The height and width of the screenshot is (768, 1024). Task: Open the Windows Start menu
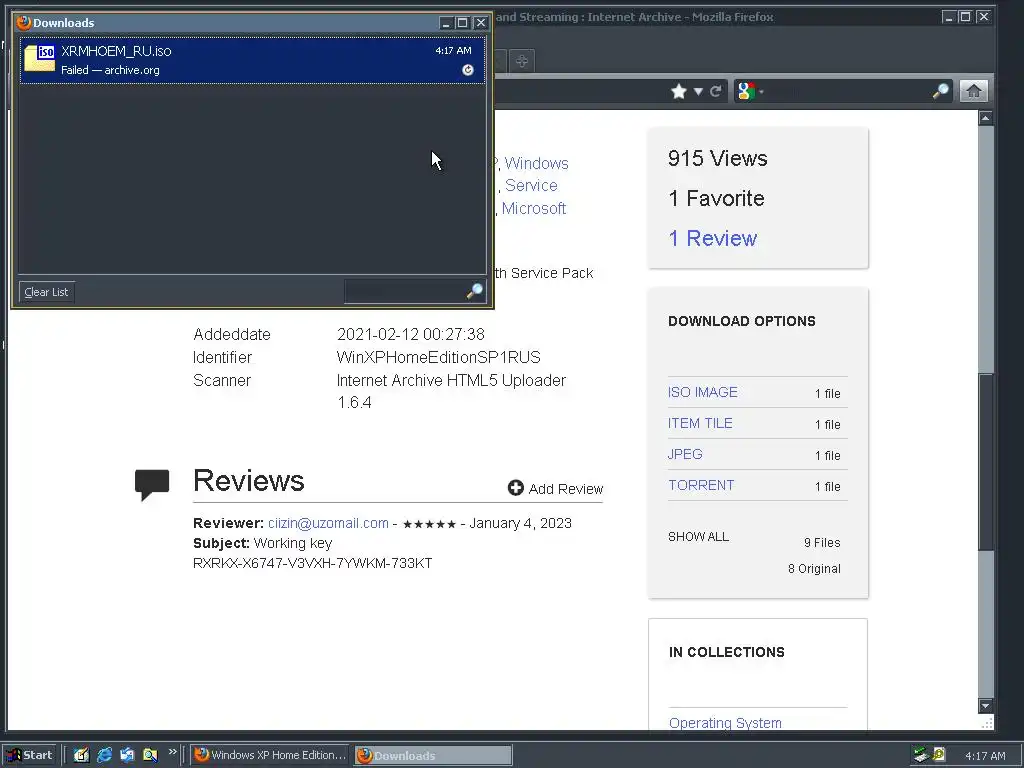click(x=29, y=755)
